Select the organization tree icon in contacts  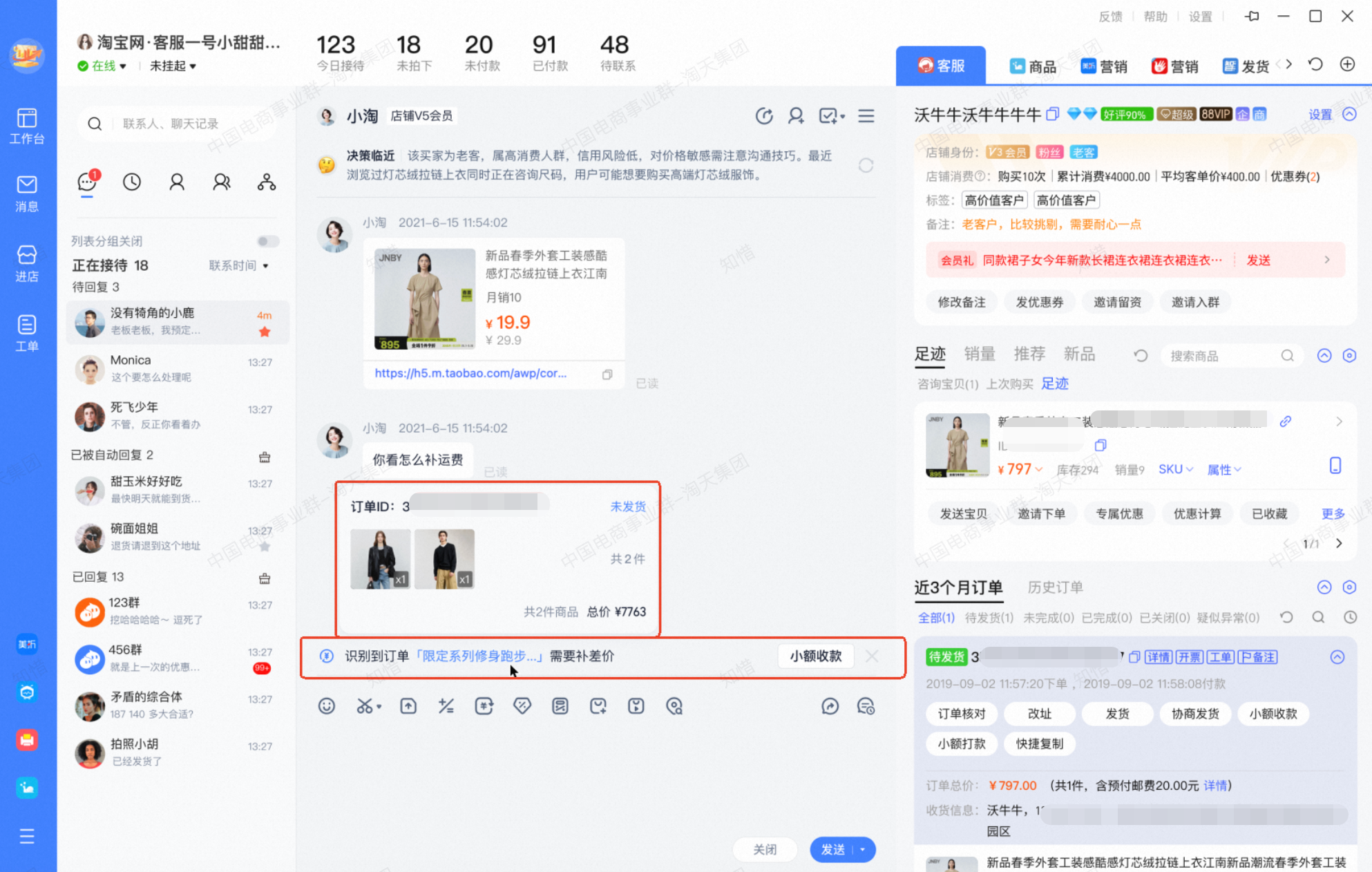pos(267,182)
